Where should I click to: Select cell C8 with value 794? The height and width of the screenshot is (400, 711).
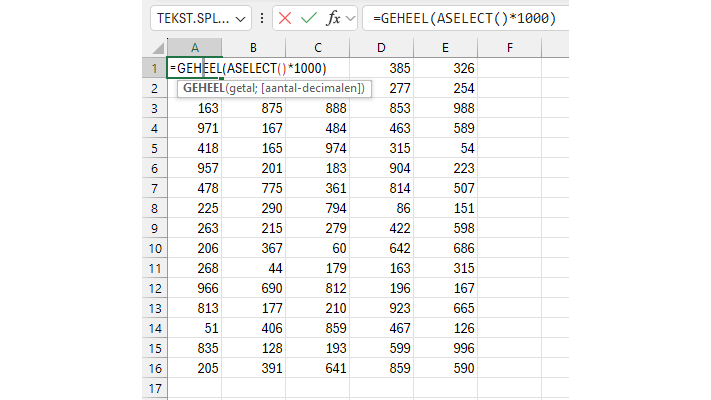(318, 208)
